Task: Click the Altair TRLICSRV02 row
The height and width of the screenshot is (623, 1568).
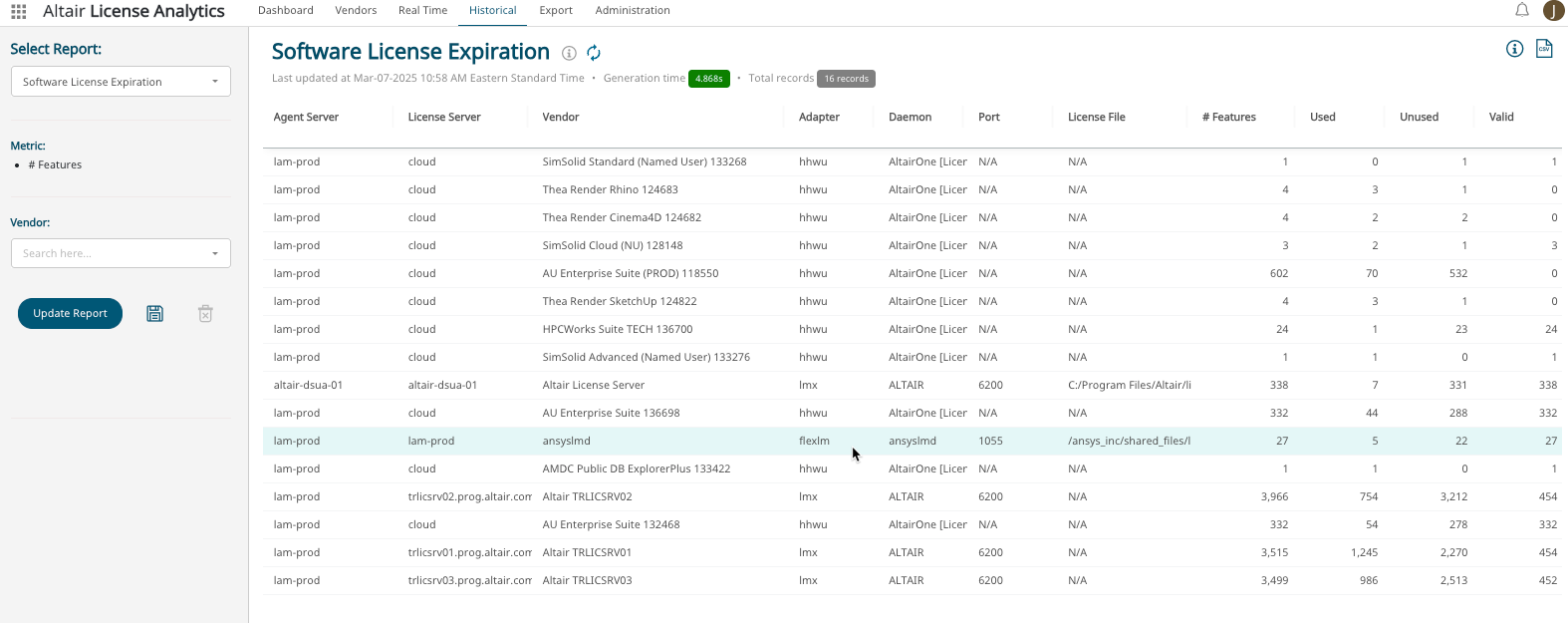Action: click(587, 496)
